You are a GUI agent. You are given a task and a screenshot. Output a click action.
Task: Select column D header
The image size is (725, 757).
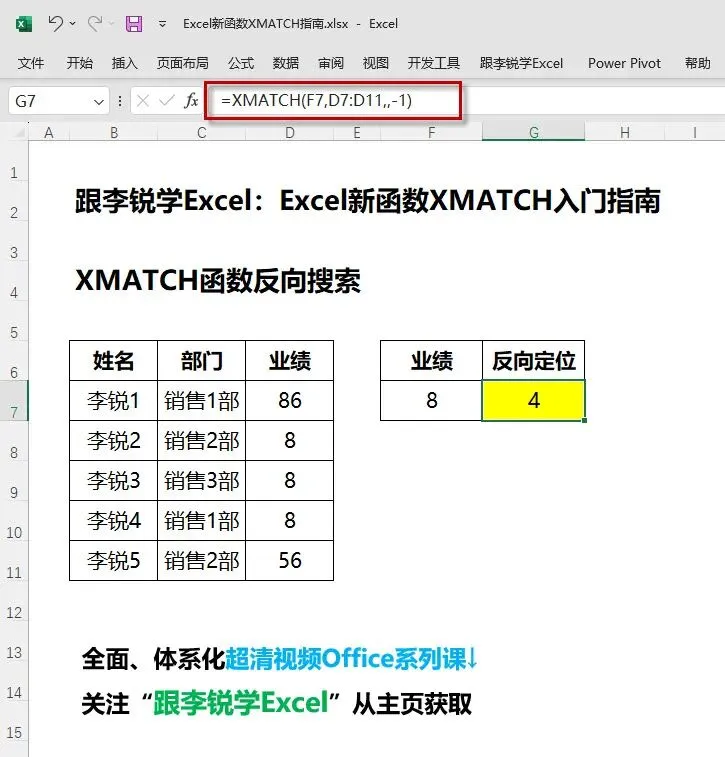tap(290, 132)
